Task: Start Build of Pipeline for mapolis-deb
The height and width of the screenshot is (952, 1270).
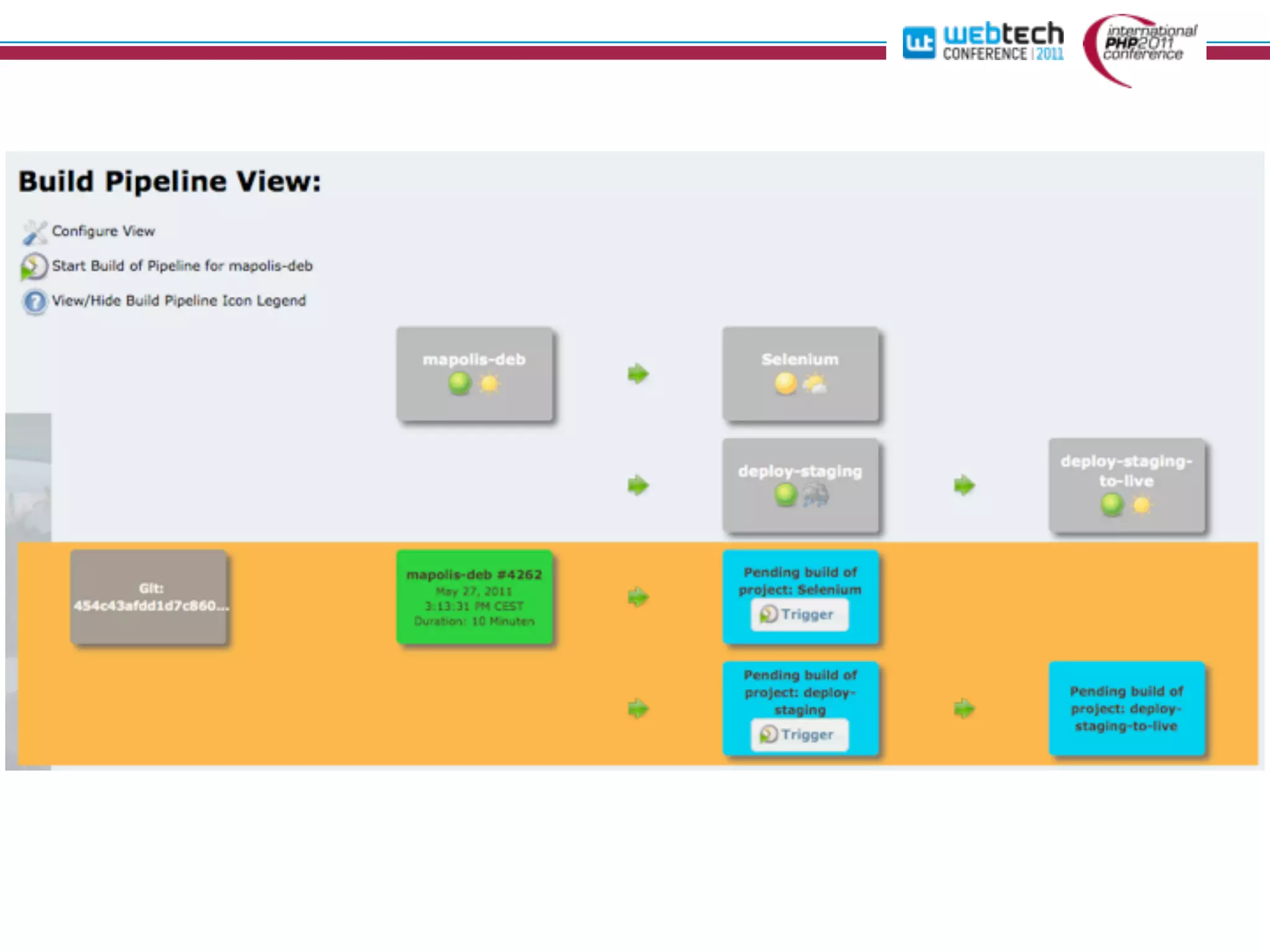Action: pyautogui.click(x=182, y=266)
